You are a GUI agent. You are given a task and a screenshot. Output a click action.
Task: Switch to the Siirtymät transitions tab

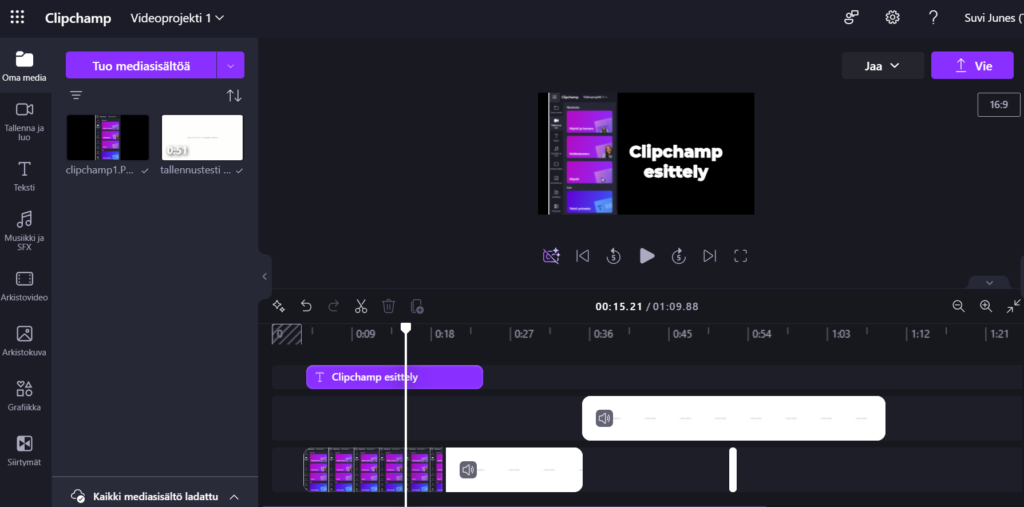(25, 450)
